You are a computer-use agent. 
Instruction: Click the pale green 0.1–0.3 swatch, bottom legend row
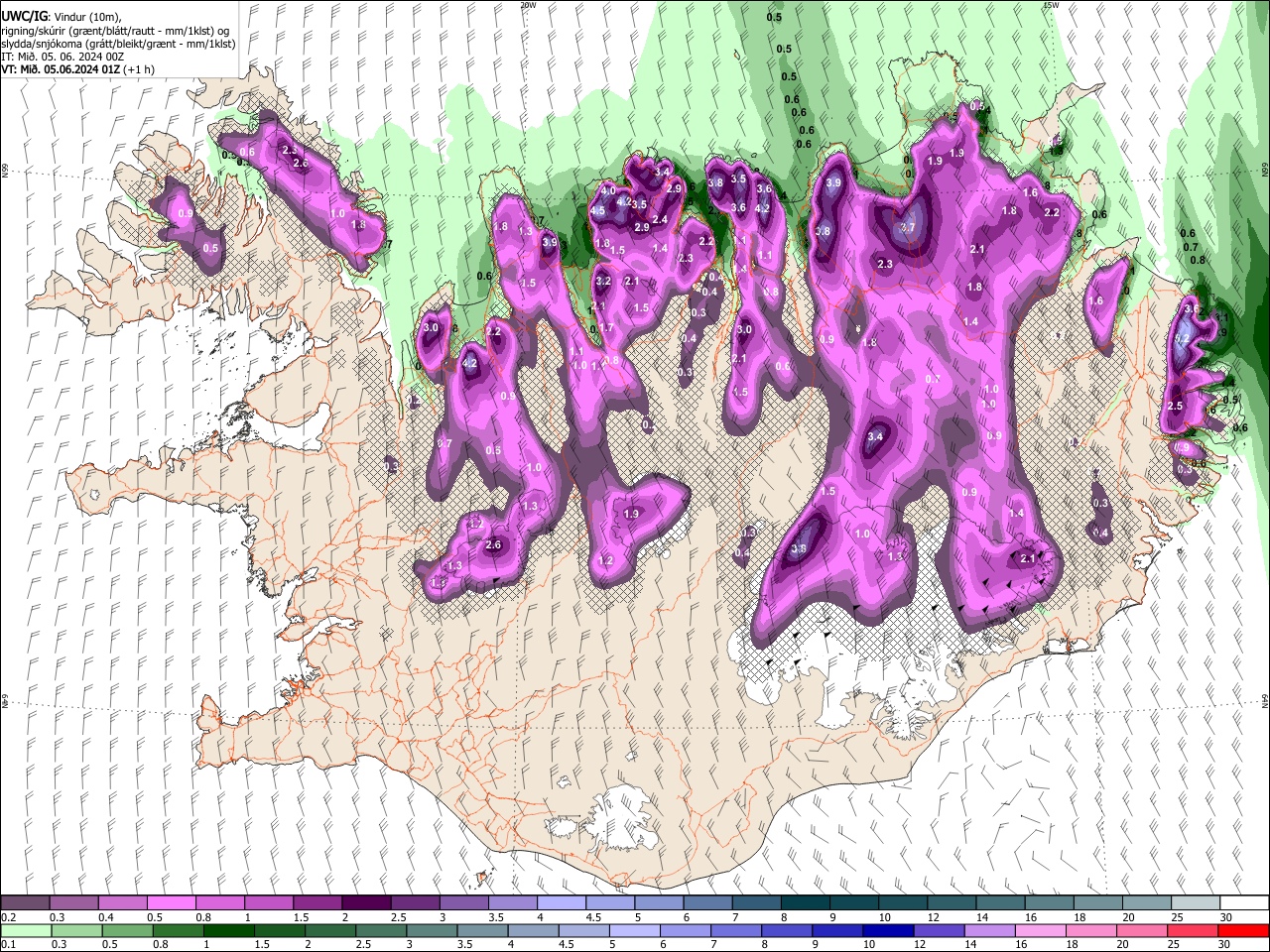27,930
